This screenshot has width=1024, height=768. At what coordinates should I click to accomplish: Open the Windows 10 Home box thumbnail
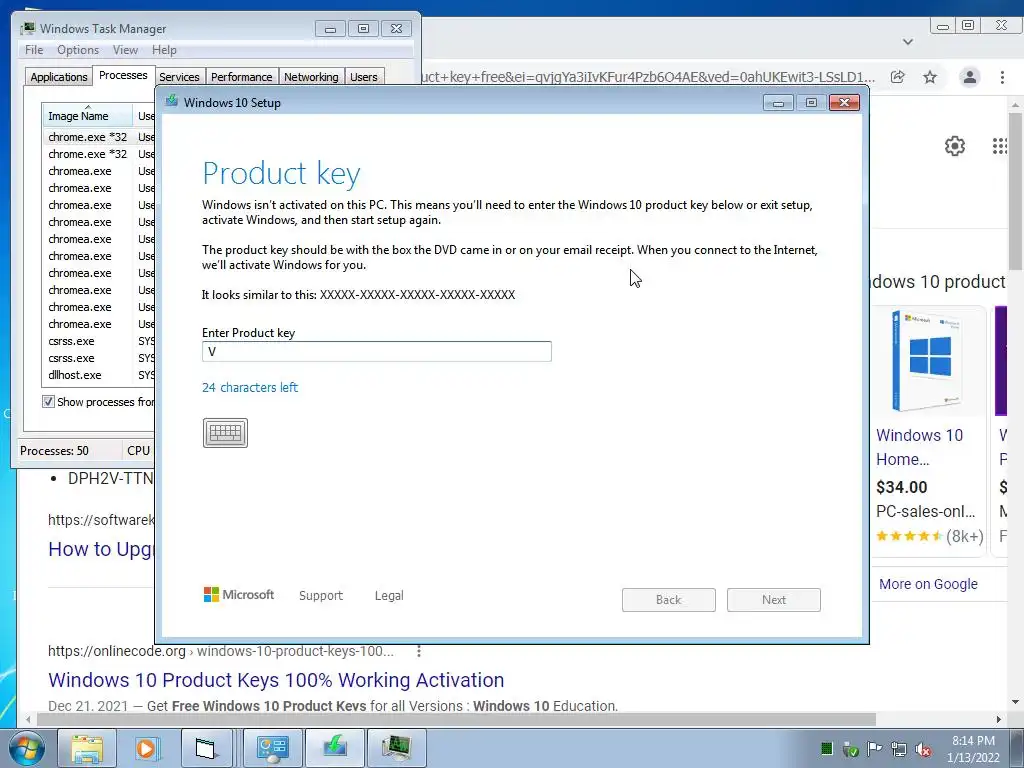pyautogui.click(x=927, y=360)
